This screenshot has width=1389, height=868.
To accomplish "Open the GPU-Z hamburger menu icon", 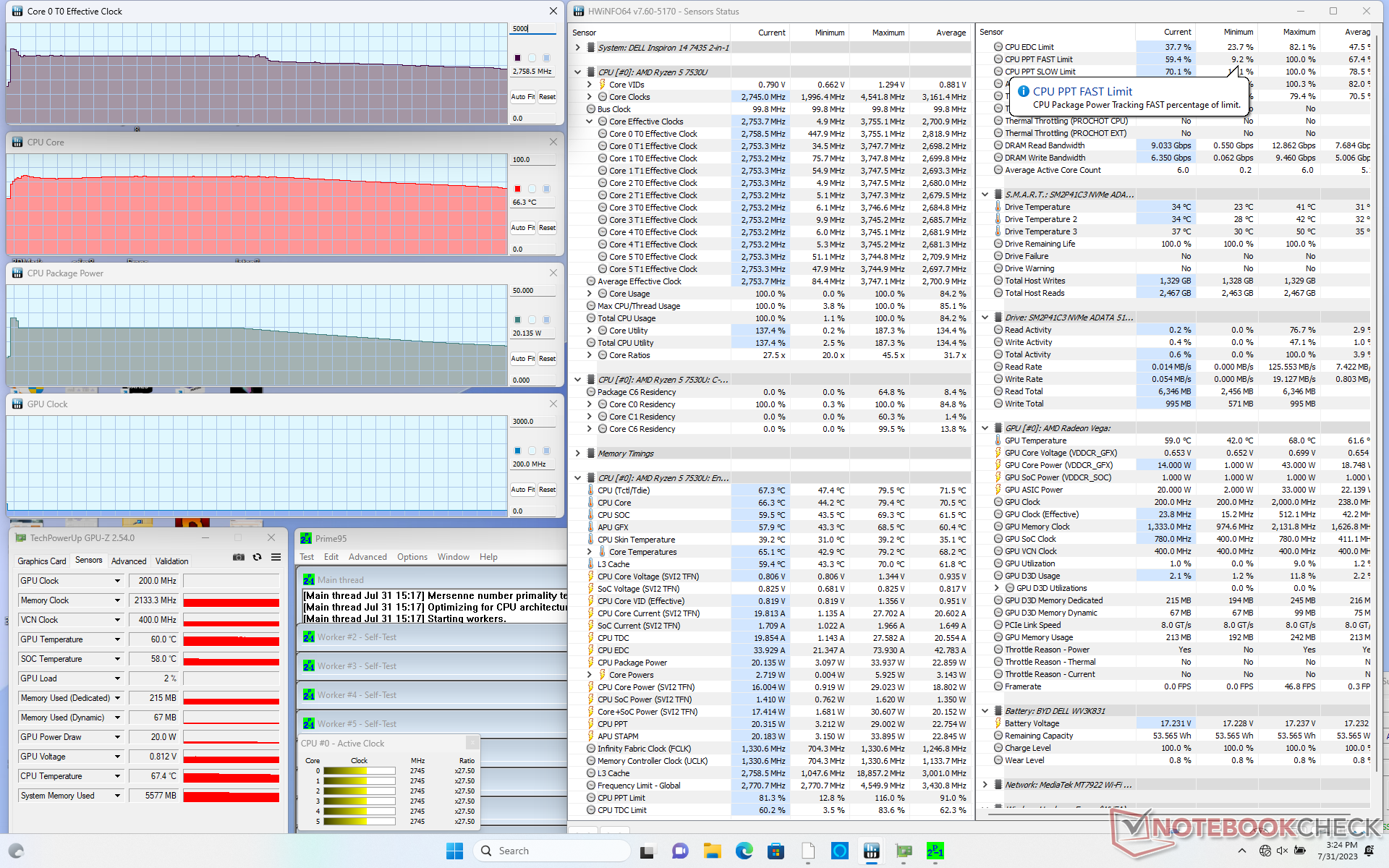I will tap(276, 557).
